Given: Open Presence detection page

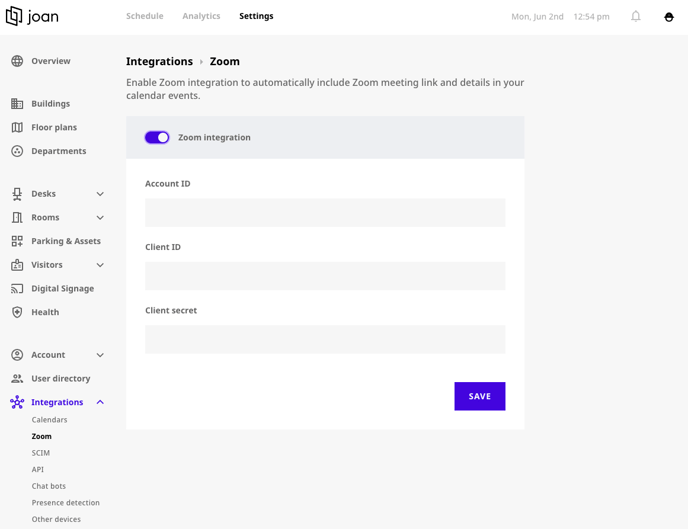Looking at the screenshot, I should point(66,503).
